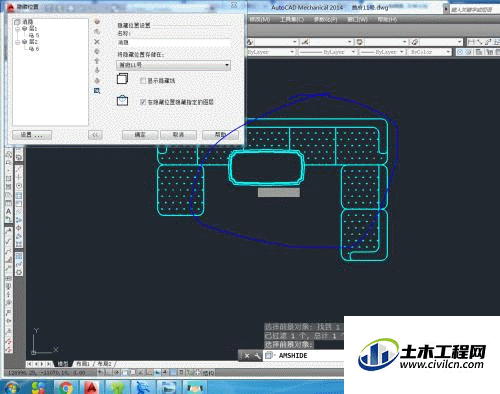Toggle the hide specified layer checkbox
The image size is (500, 394).
pos(143,102)
